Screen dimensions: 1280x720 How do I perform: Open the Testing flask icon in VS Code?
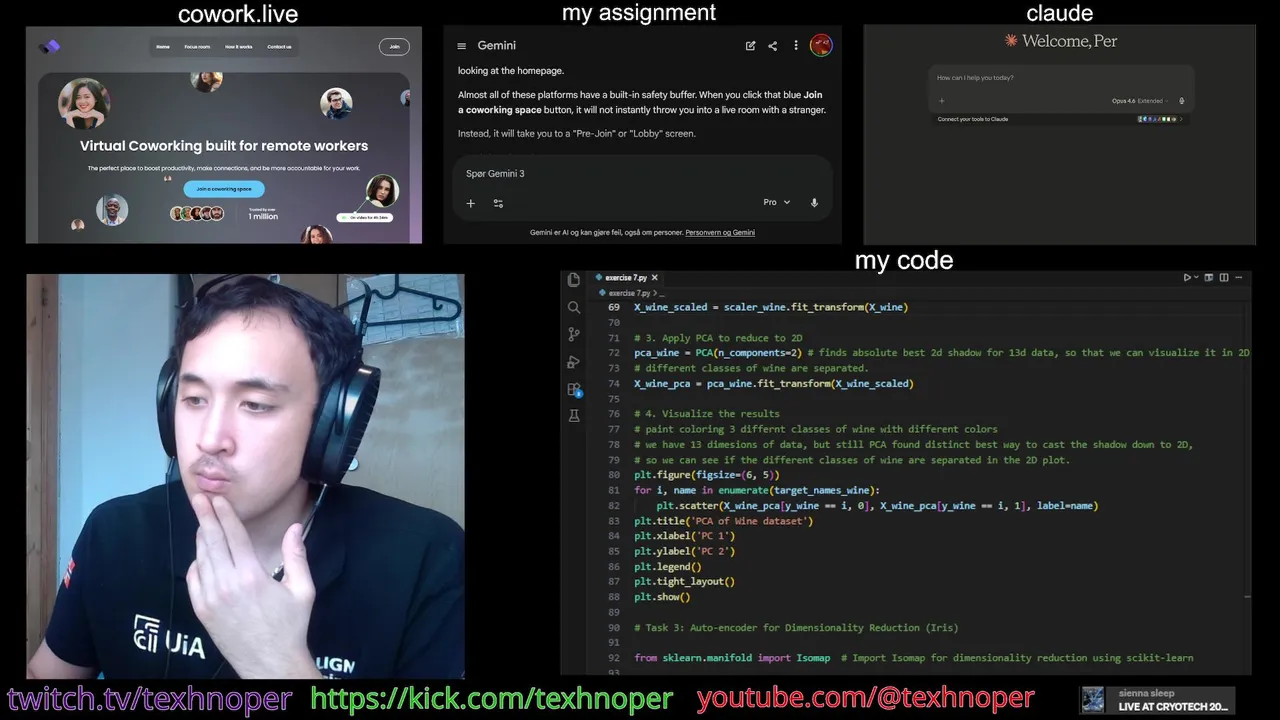click(574, 416)
